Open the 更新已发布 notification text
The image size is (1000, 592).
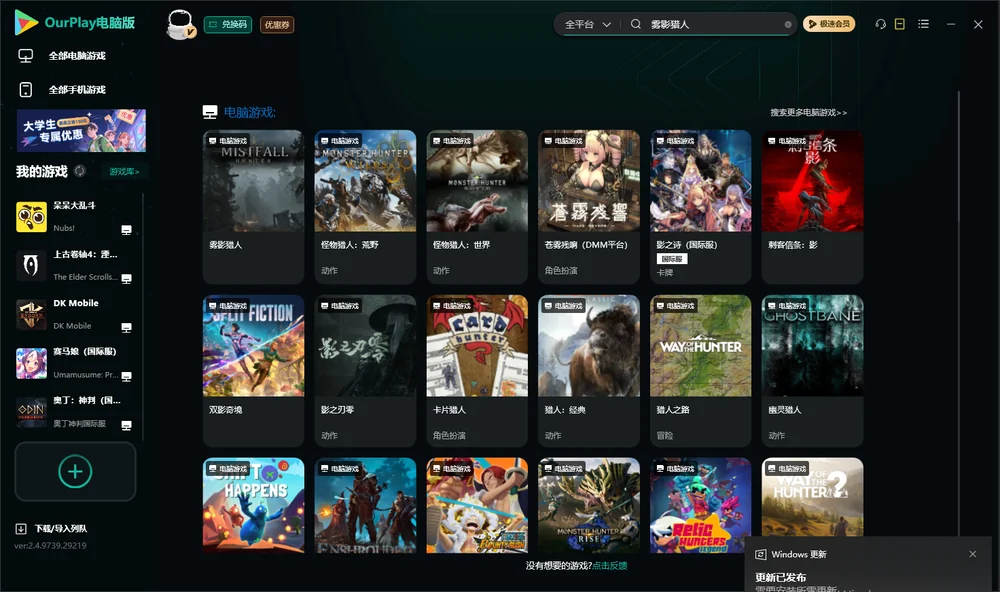(x=781, y=577)
